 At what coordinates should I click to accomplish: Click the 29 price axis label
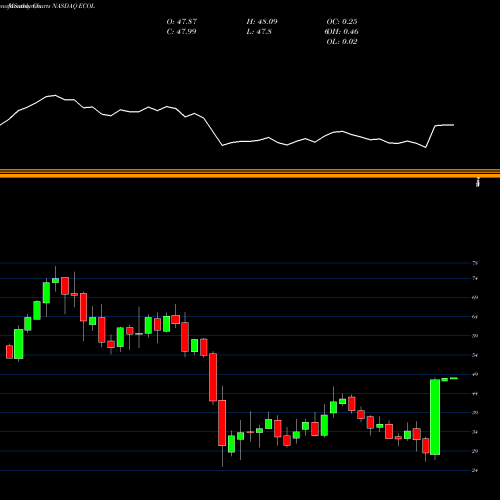click(475, 451)
